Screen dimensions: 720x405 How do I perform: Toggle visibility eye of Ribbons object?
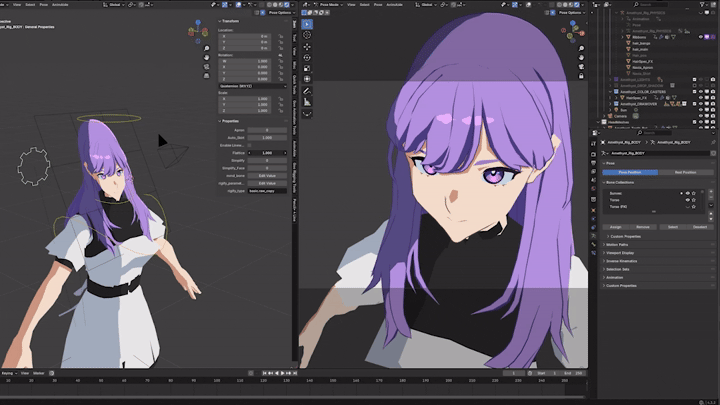pos(701,37)
